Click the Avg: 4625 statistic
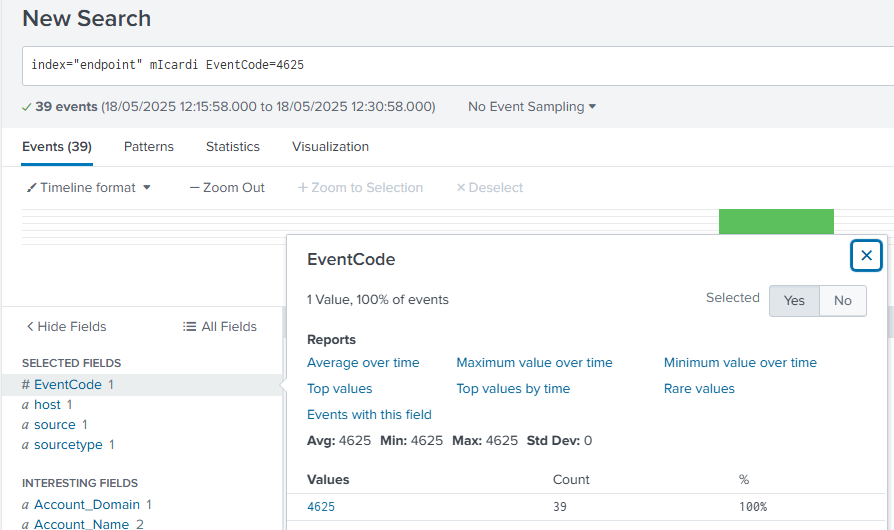The width and height of the screenshot is (894, 530). coord(339,441)
